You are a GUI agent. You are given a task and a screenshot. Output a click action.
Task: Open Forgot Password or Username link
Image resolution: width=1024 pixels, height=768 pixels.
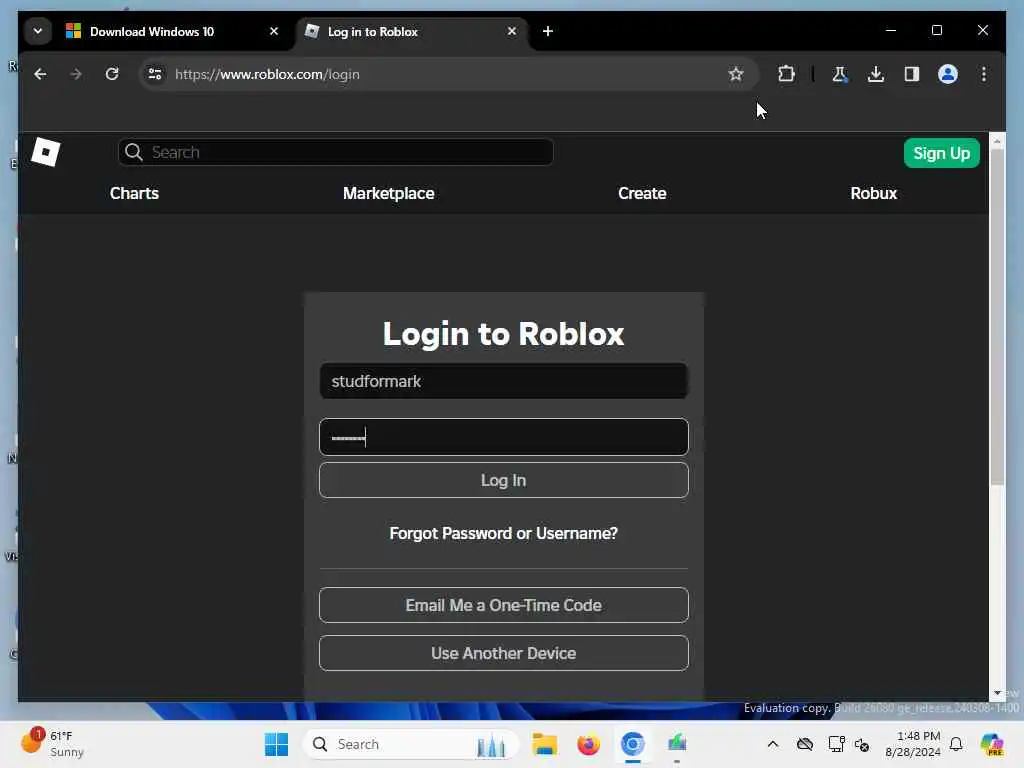pyautogui.click(x=504, y=534)
